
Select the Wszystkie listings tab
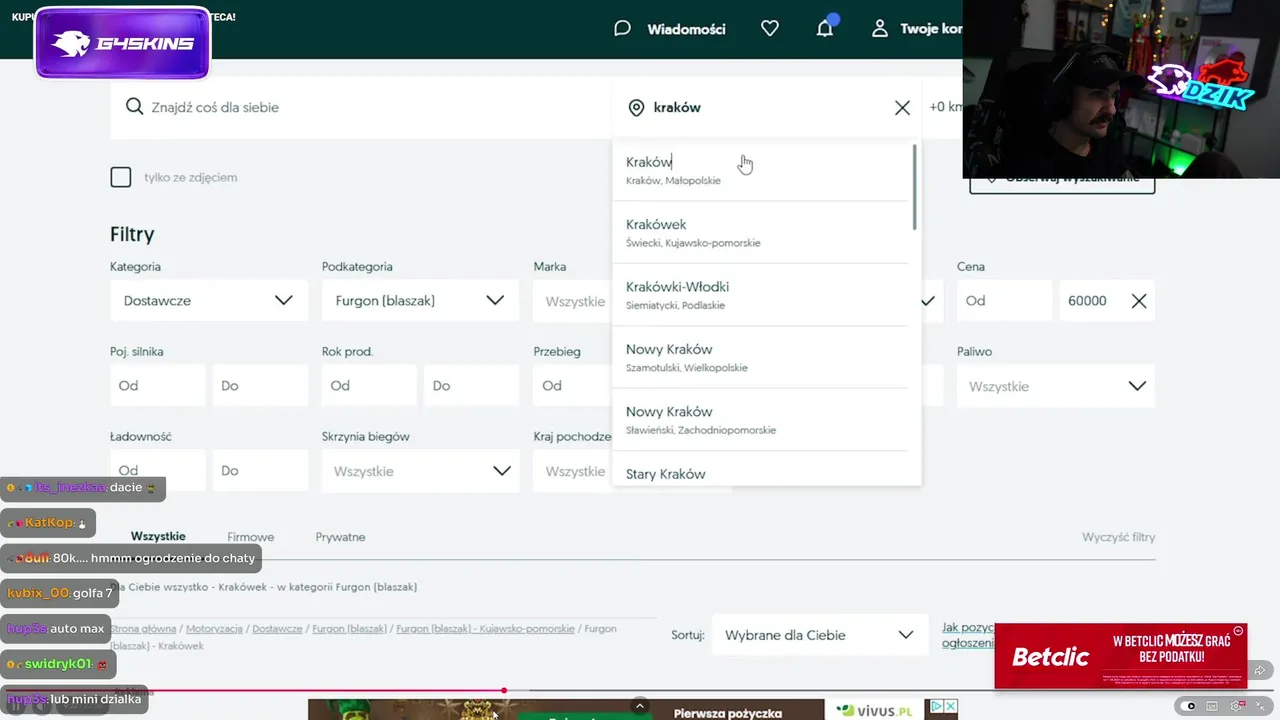pyautogui.click(x=158, y=537)
